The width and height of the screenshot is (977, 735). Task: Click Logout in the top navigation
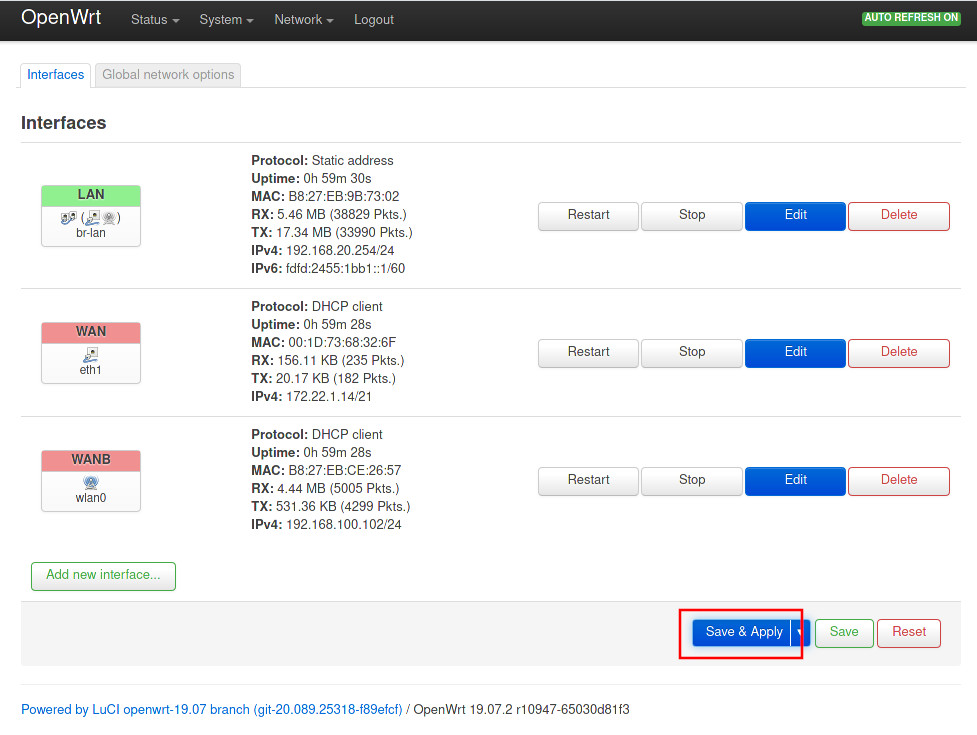(374, 19)
